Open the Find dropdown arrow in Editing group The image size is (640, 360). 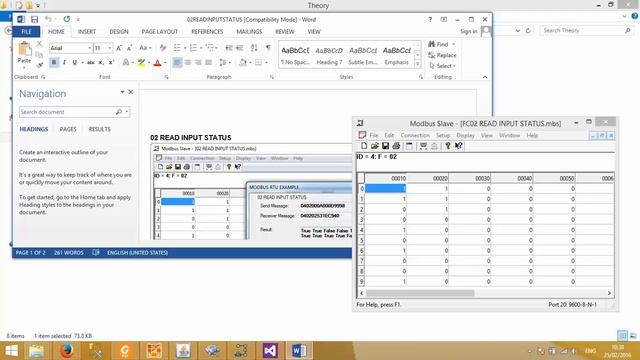pyautogui.click(x=453, y=44)
